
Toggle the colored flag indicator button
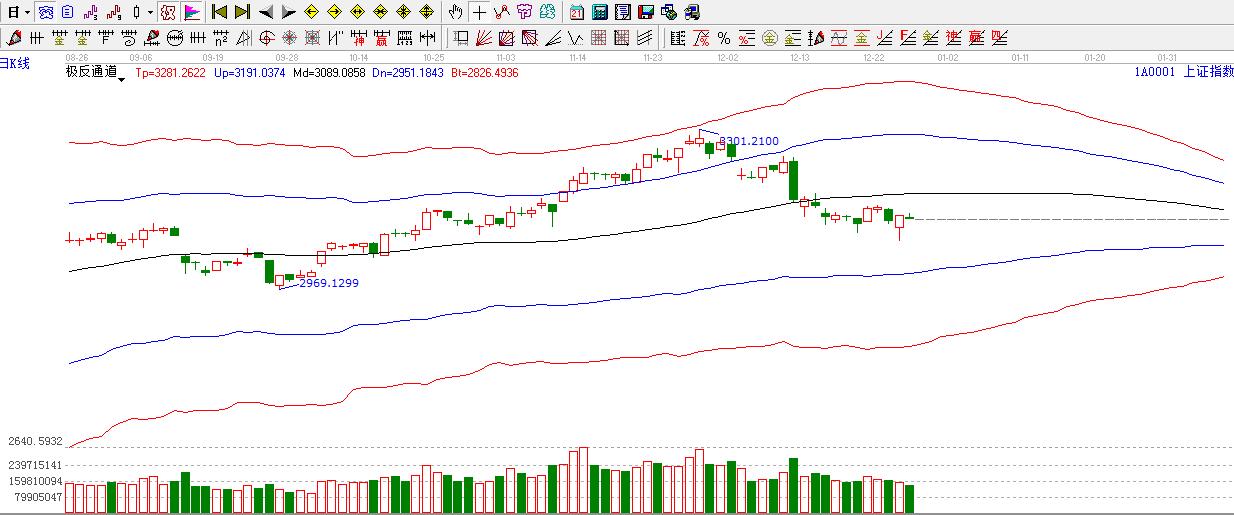click(191, 13)
